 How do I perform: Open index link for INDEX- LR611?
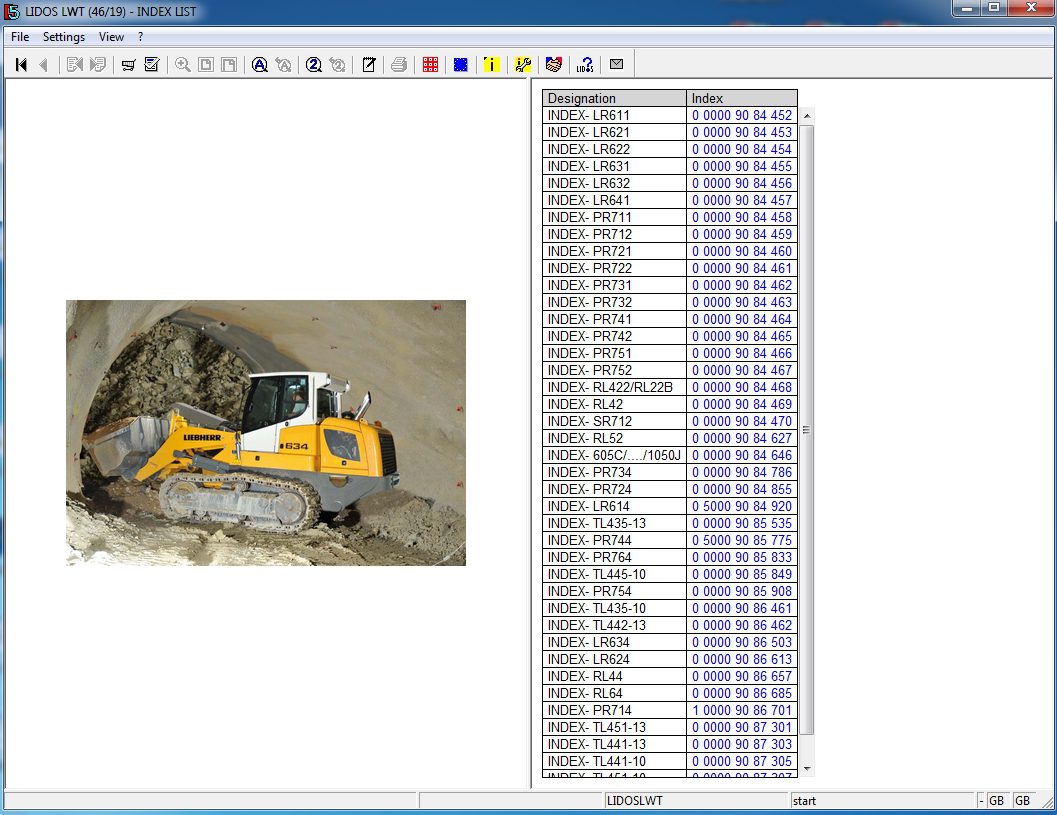pos(741,115)
